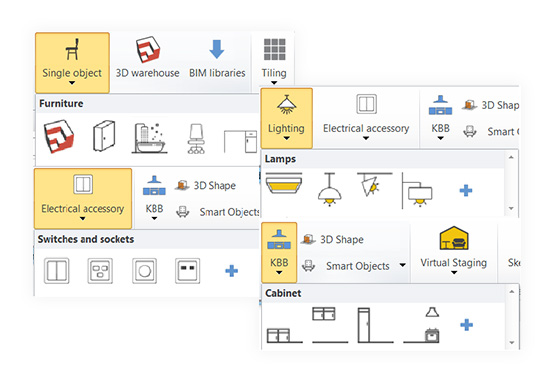Viewport: 555px width, 382px height.
Task: Expand Tiling dropdown arrow
Action: pyautogui.click(x=274, y=83)
